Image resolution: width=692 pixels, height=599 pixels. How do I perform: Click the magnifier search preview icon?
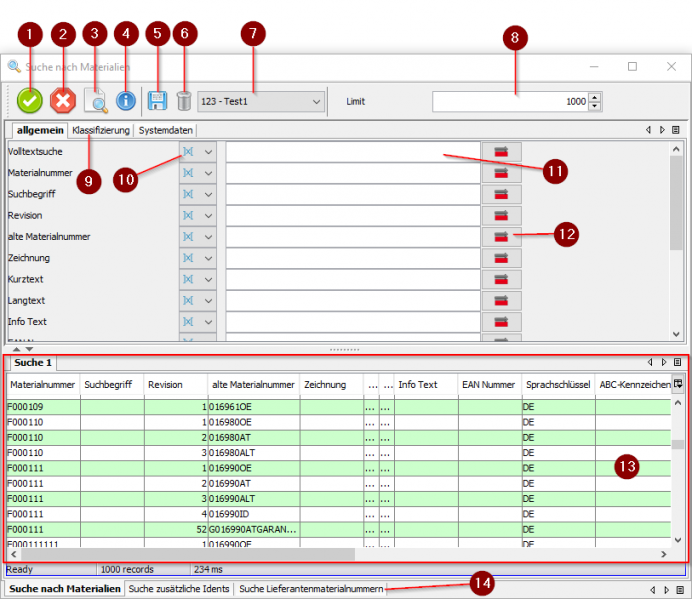[x=96, y=101]
